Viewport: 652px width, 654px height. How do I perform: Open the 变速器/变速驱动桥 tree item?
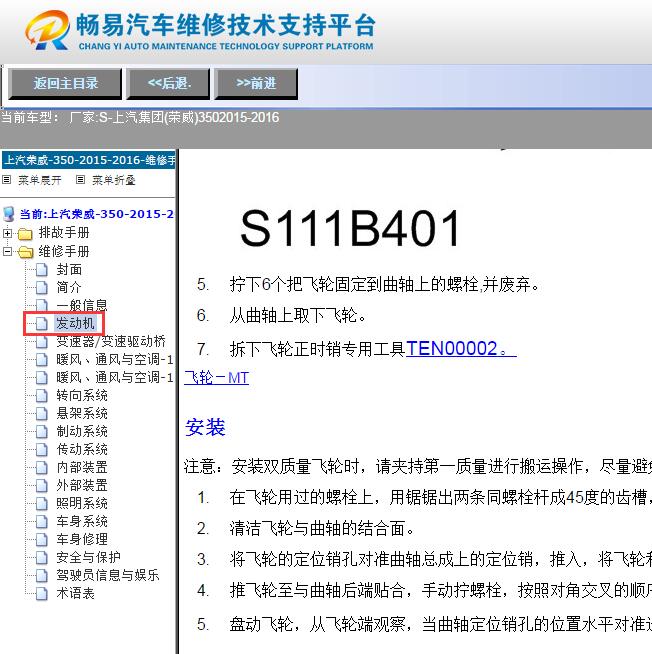click(111, 341)
